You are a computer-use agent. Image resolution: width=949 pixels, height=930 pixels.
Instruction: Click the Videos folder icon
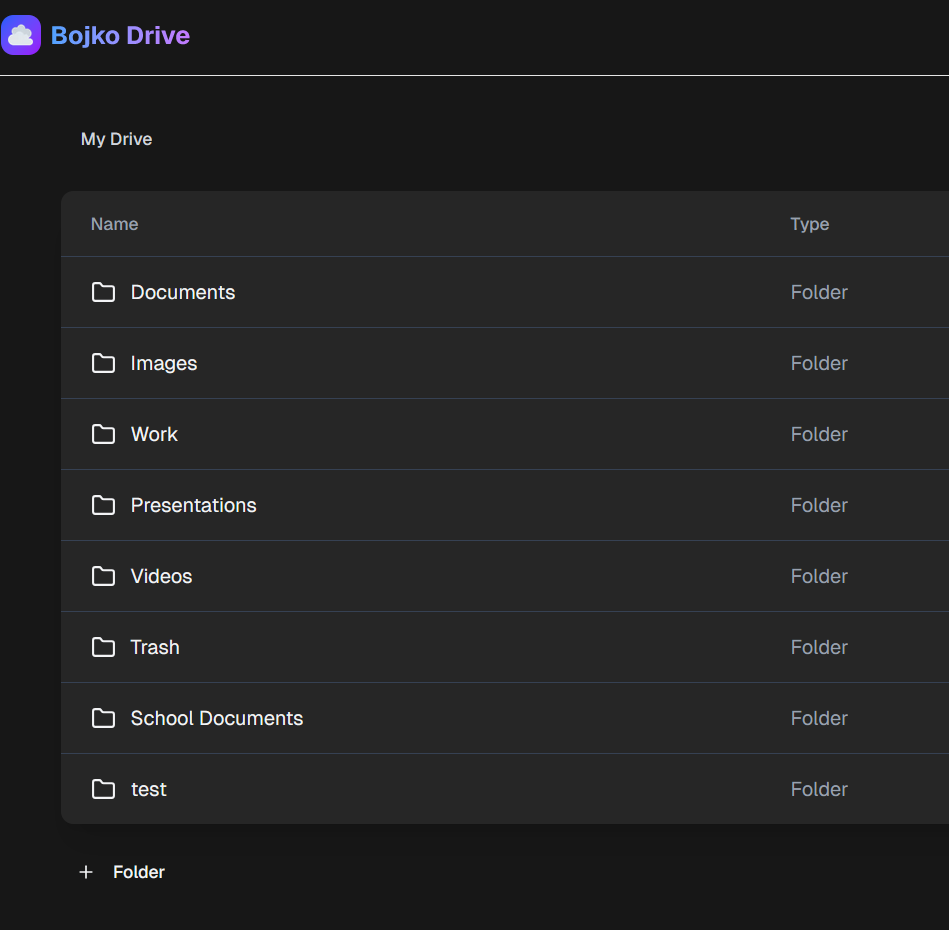[x=103, y=576]
